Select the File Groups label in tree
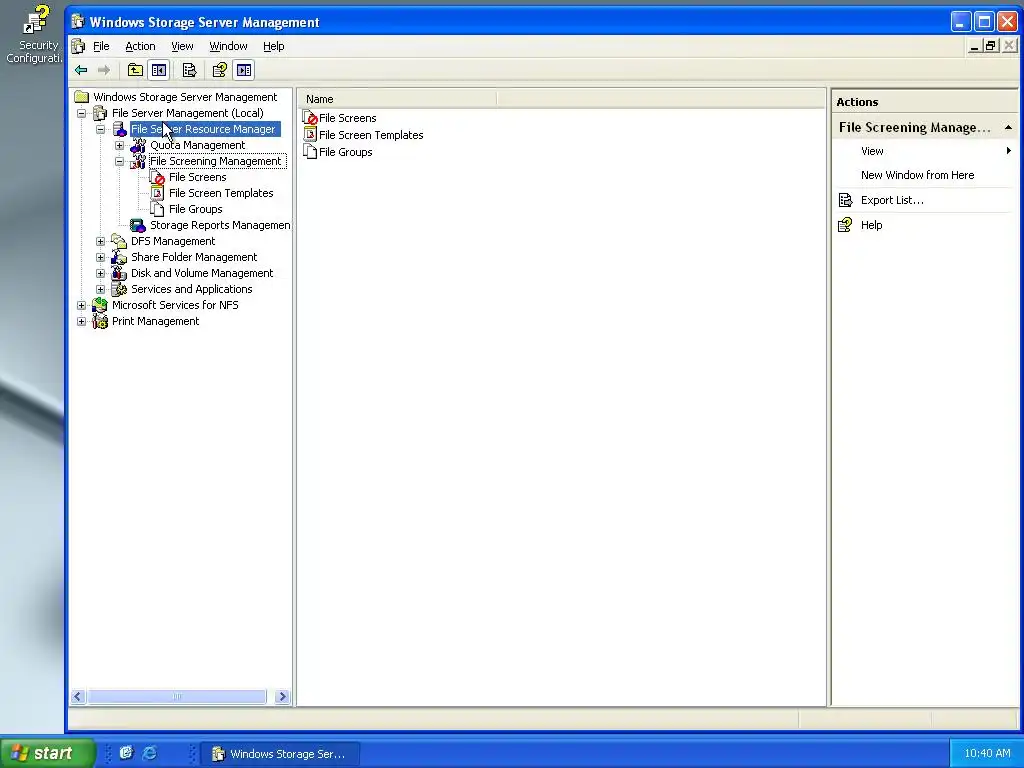 pyautogui.click(x=195, y=209)
